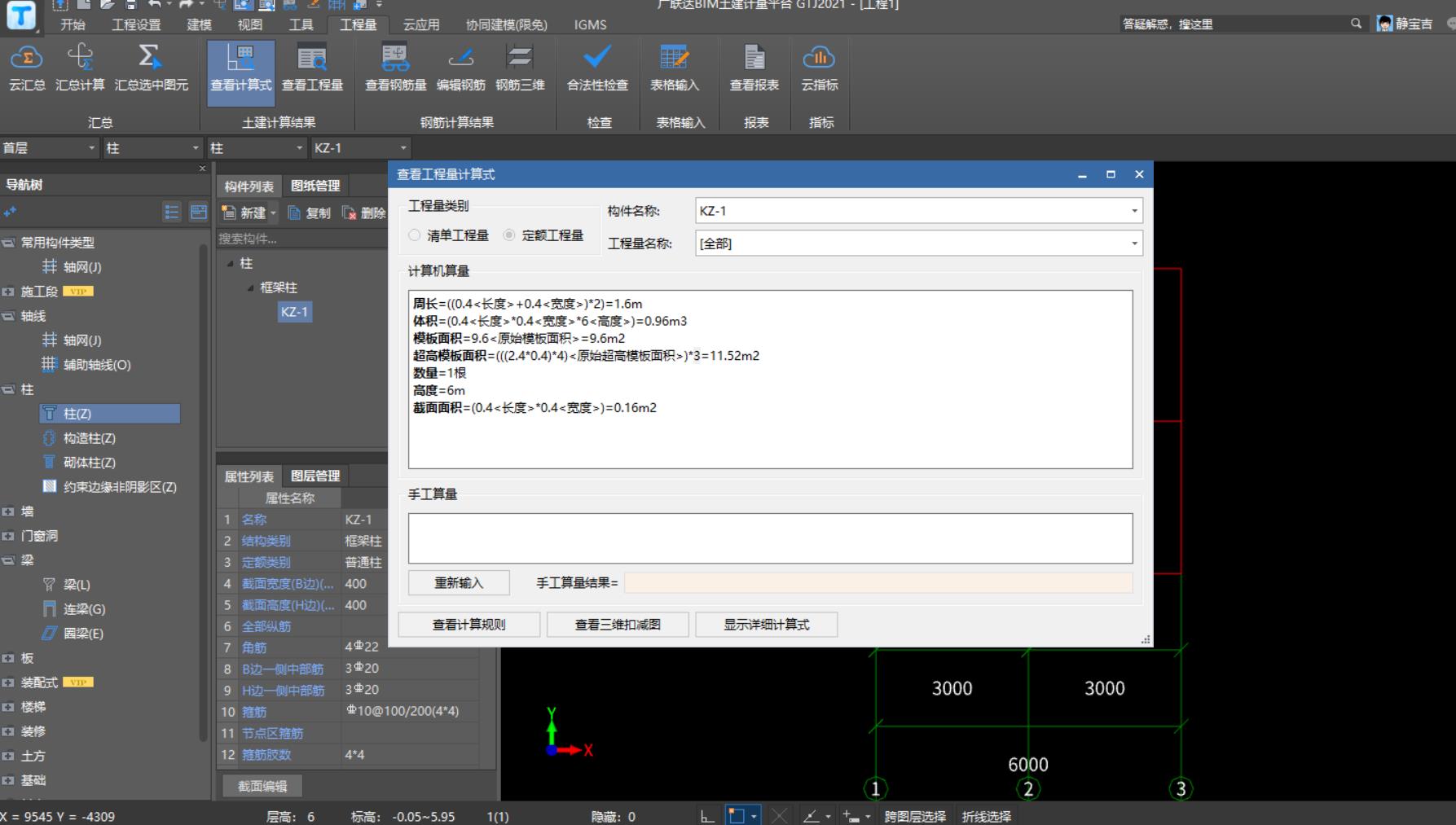Close the navigation tree panel
This screenshot has width=1456, height=825.
(203, 169)
